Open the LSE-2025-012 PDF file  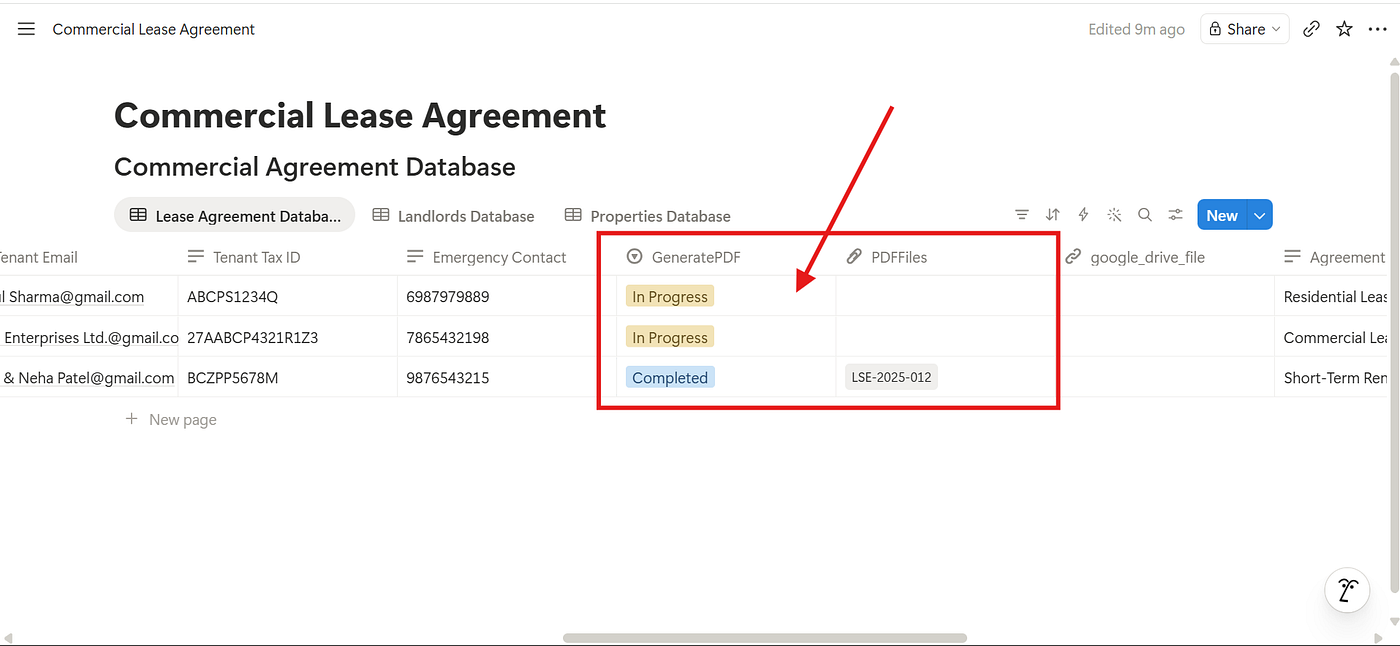(x=892, y=378)
